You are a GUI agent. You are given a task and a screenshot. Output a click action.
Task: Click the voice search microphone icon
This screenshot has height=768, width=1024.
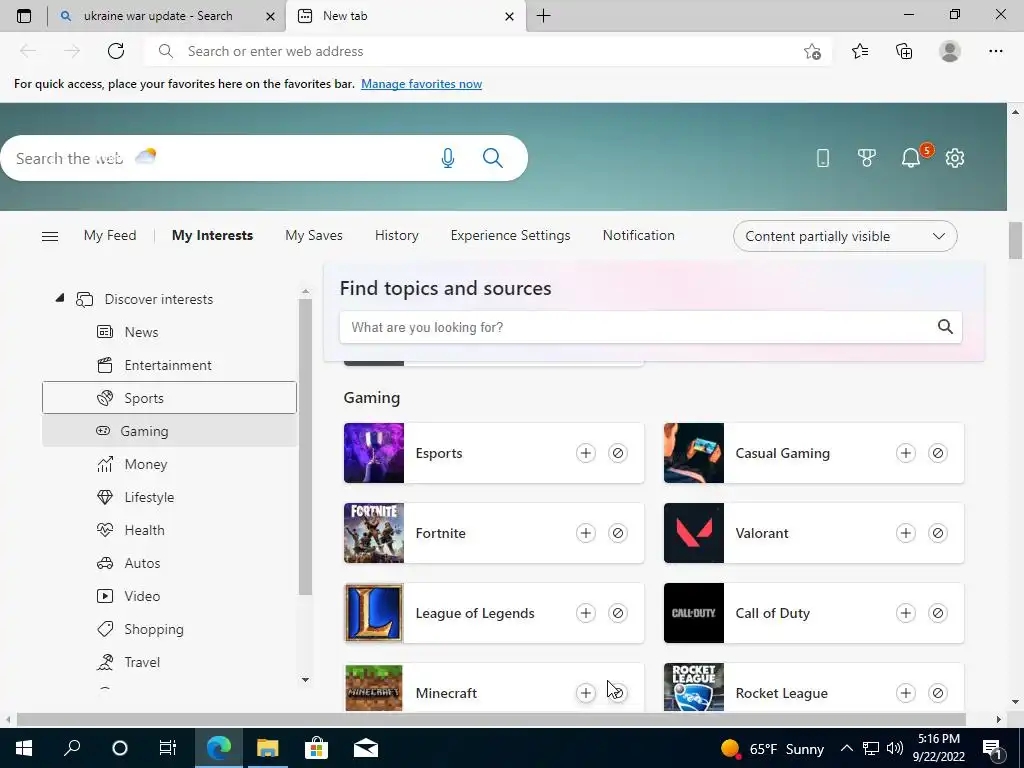(447, 158)
